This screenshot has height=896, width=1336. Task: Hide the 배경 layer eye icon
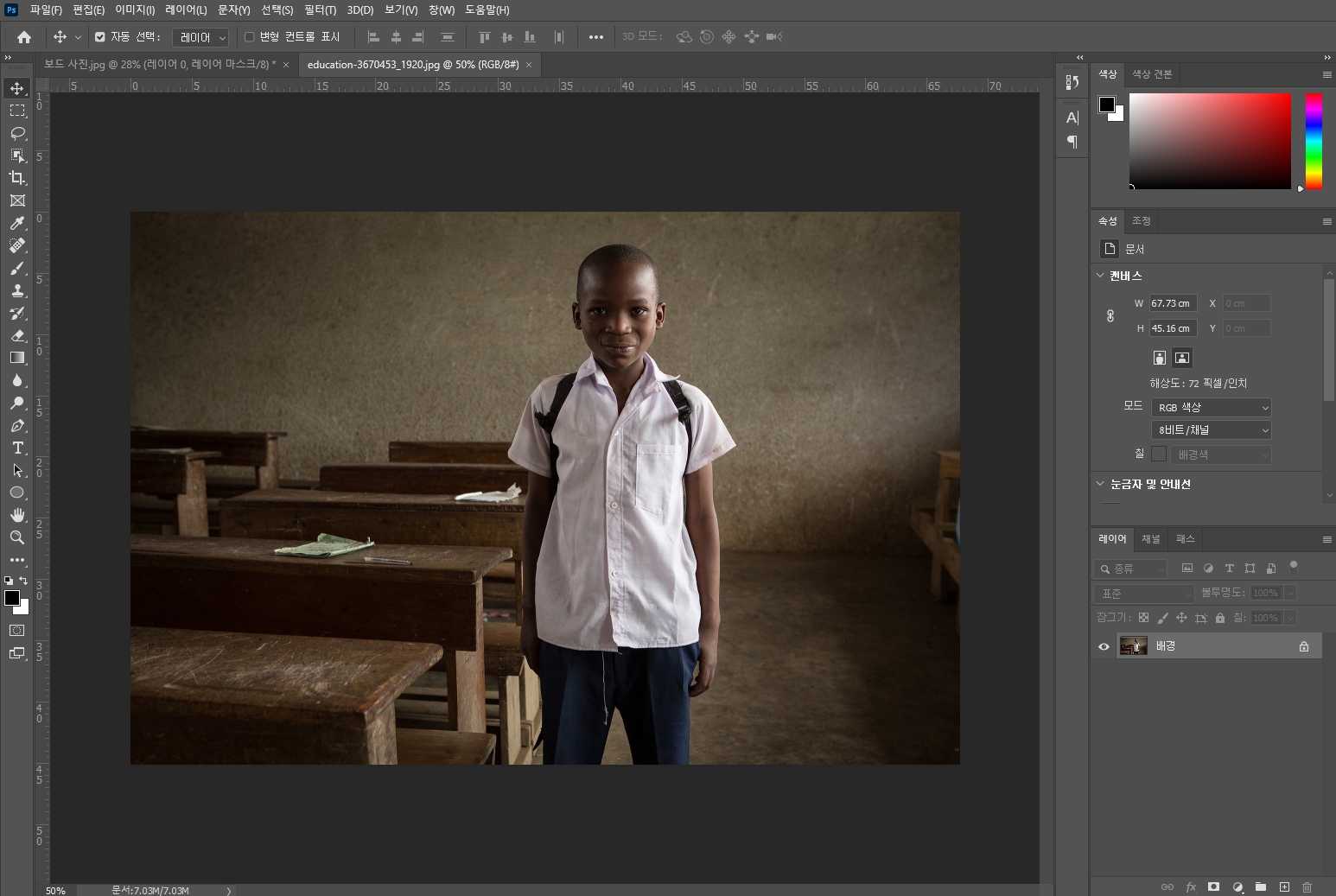pyautogui.click(x=1104, y=646)
